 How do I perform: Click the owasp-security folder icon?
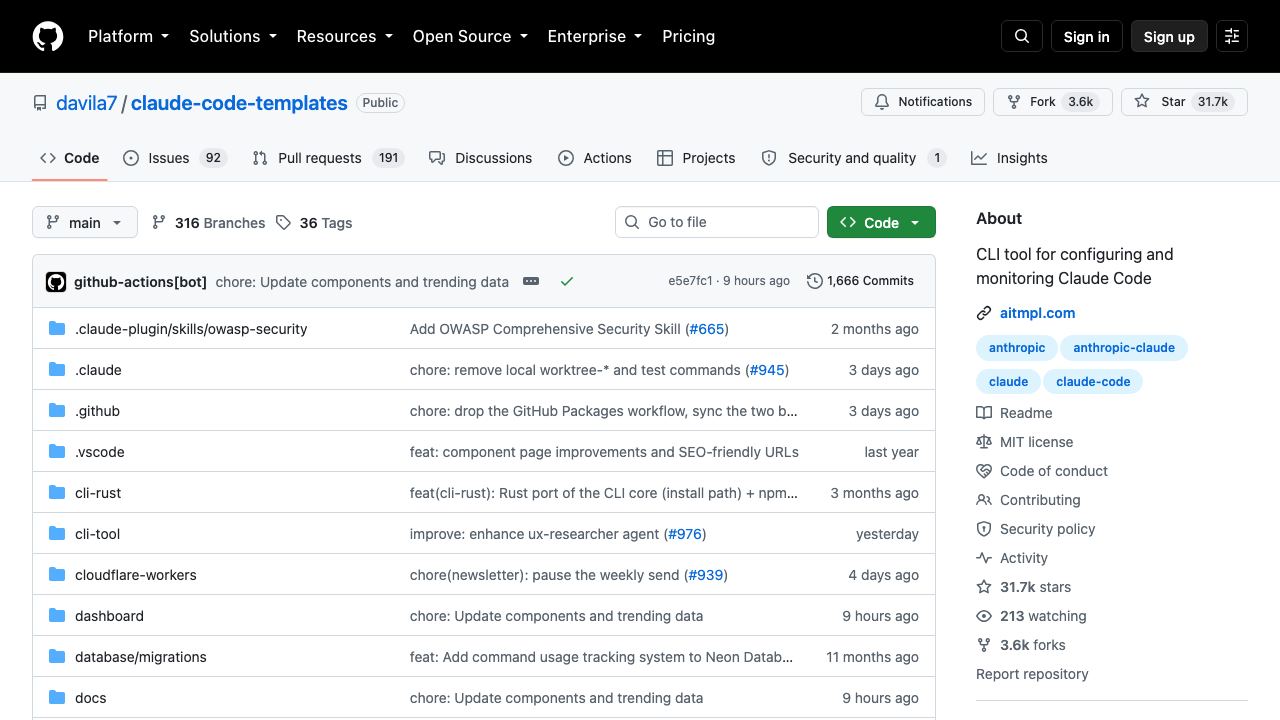[x=57, y=329]
